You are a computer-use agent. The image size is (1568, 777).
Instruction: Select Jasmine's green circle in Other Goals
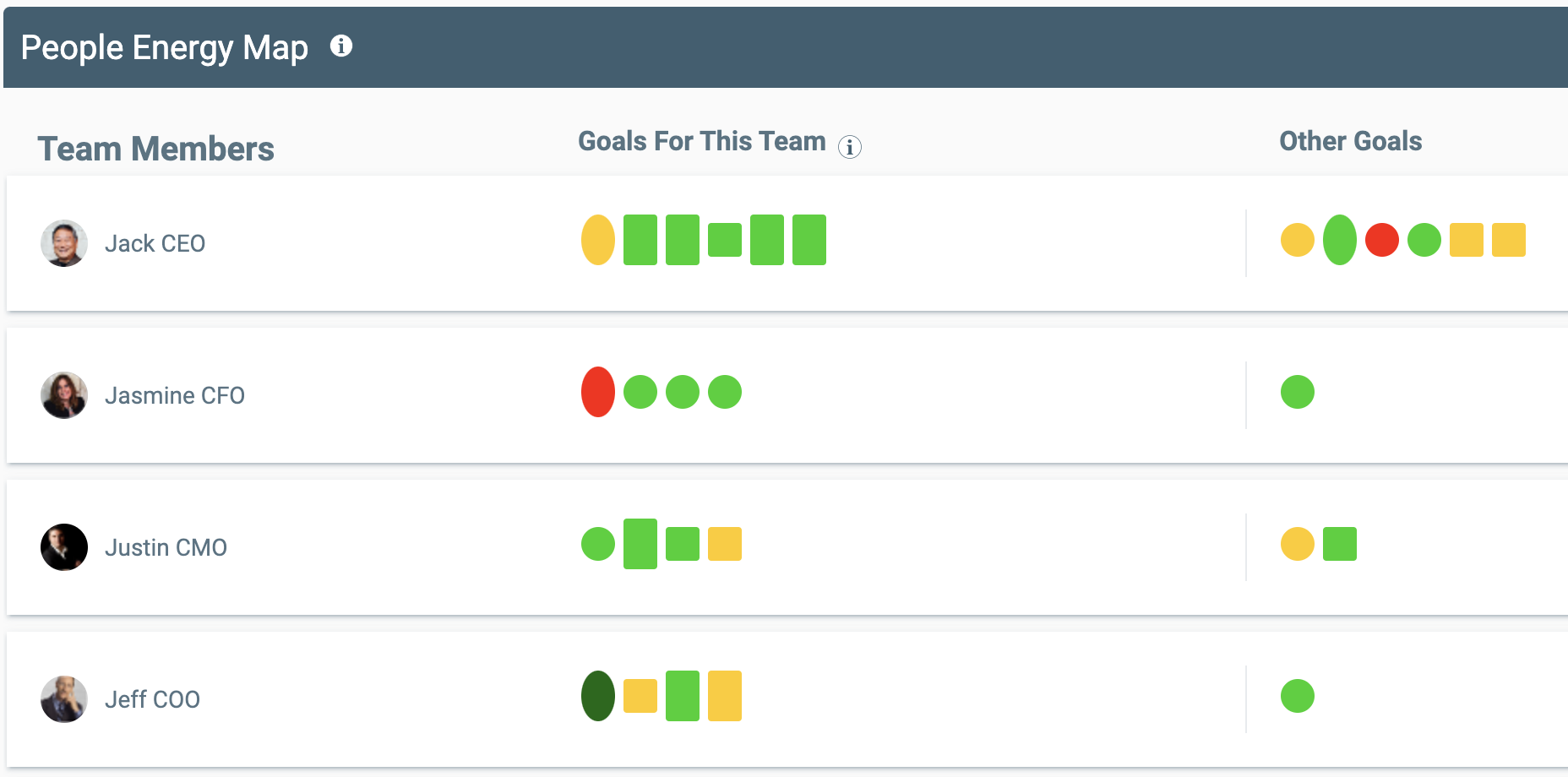click(1298, 392)
